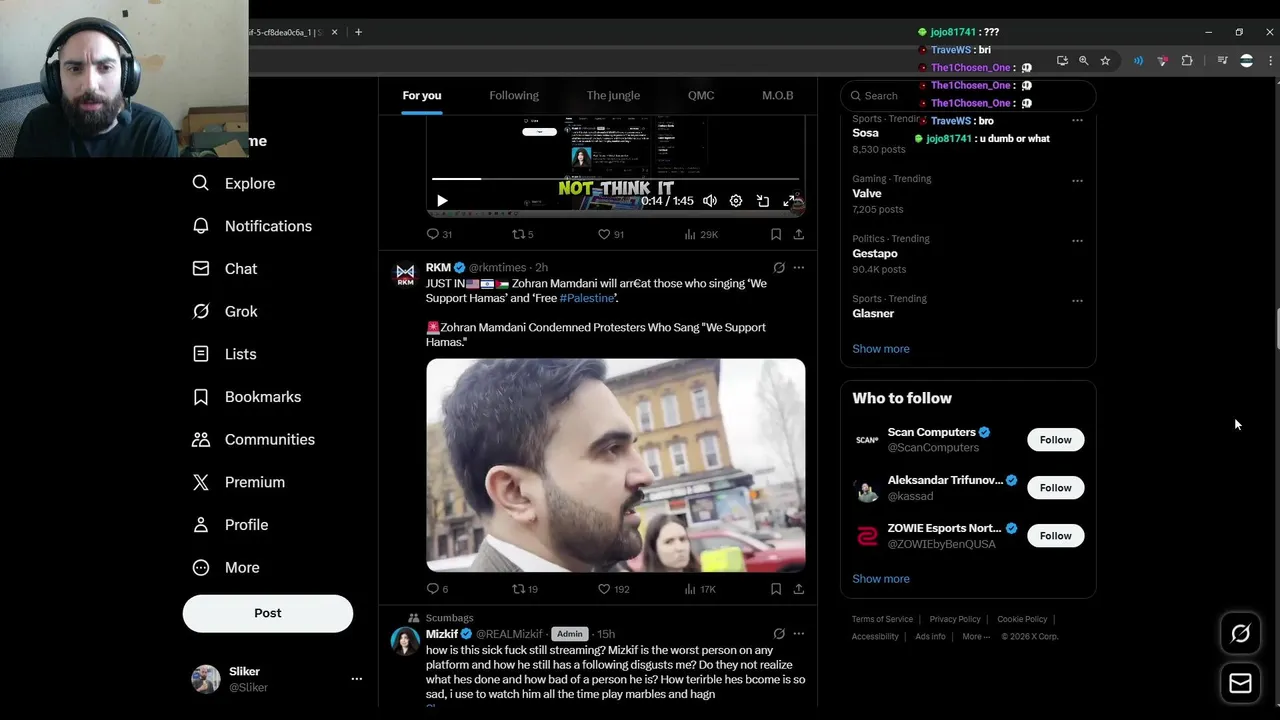View analytics of 17K views post
This screenshot has width=1280, height=720.
coord(700,590)
